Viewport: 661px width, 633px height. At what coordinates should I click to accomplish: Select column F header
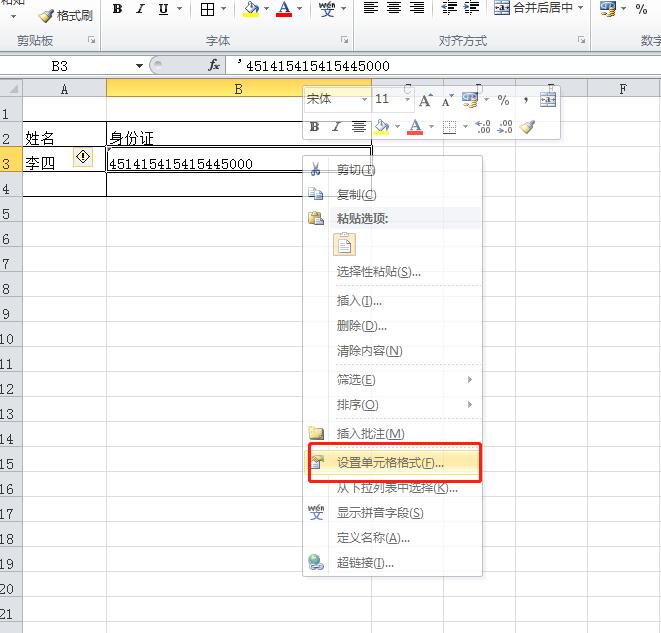(x=623, y=89)
